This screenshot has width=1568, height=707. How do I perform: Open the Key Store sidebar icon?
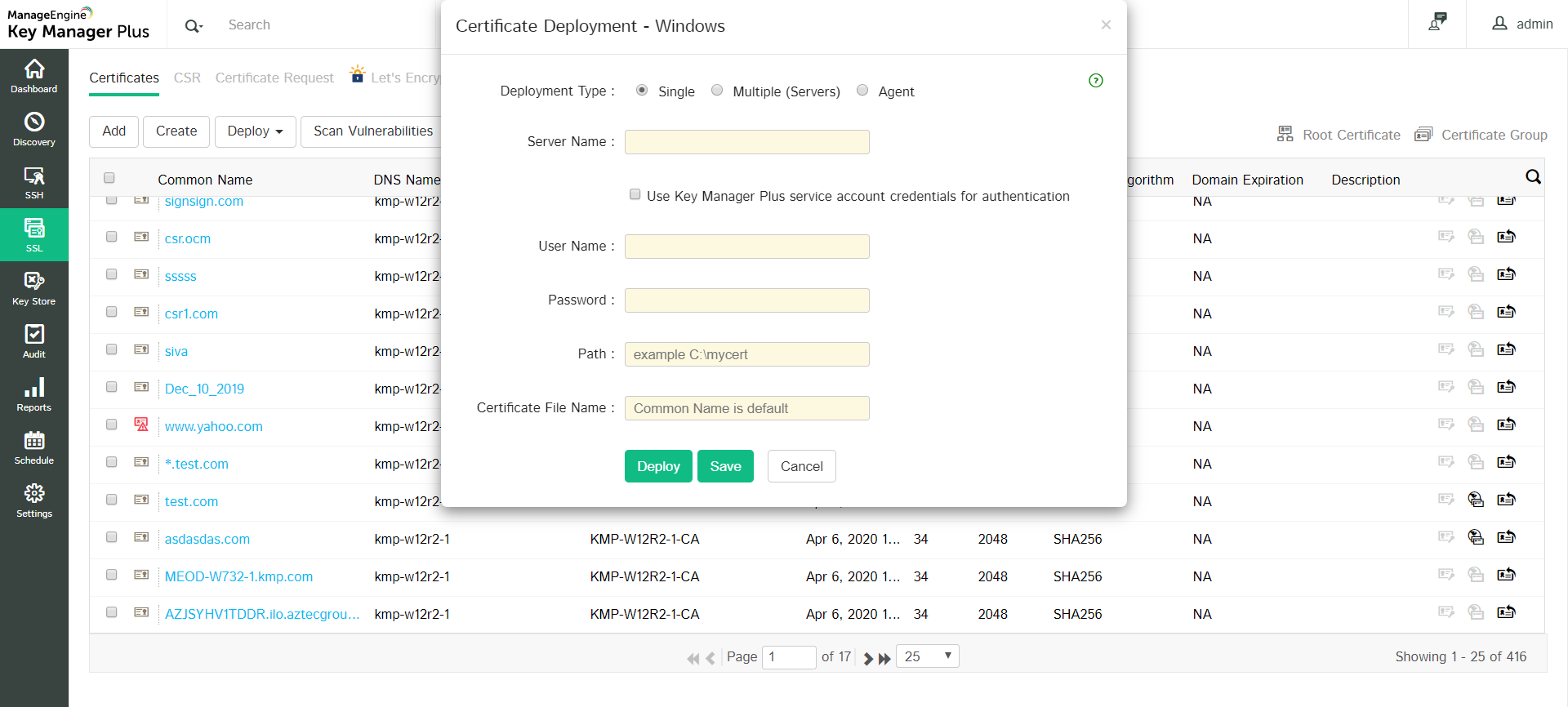coord(34,288)
